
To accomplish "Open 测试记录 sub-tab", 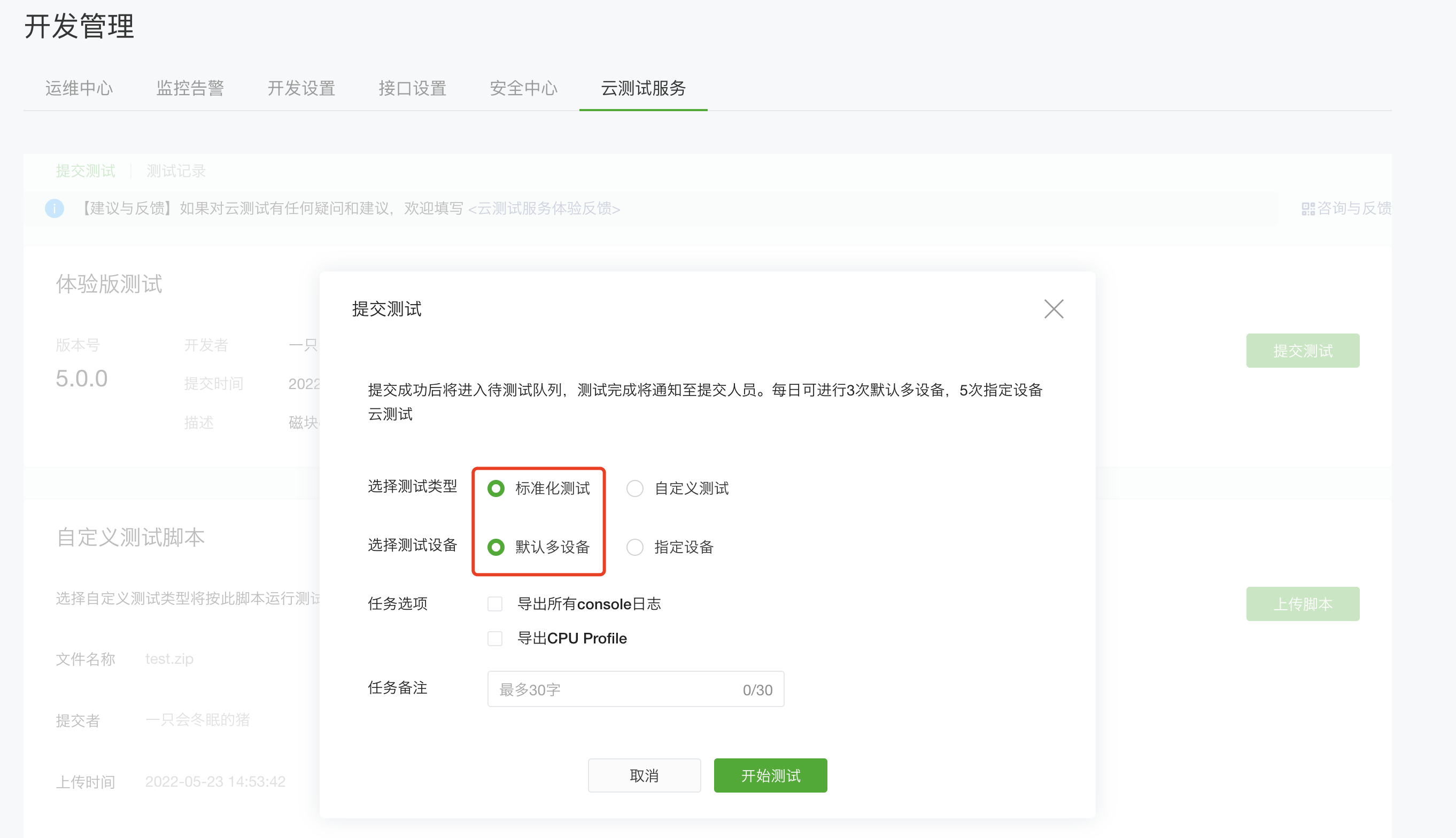I will [175, 171].
